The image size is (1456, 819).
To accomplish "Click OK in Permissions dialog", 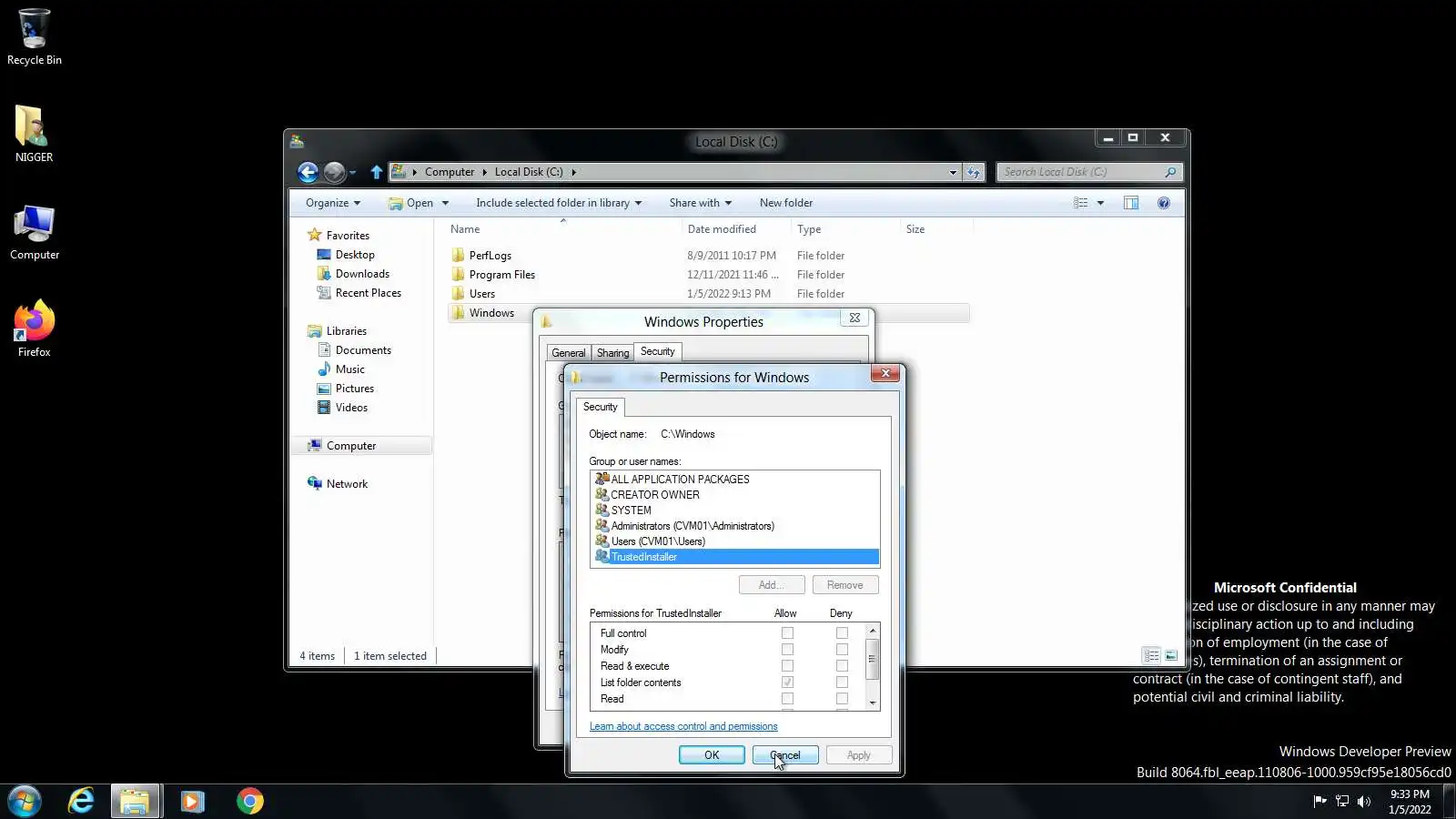I will pyautogui.click(x=712, y=755).
